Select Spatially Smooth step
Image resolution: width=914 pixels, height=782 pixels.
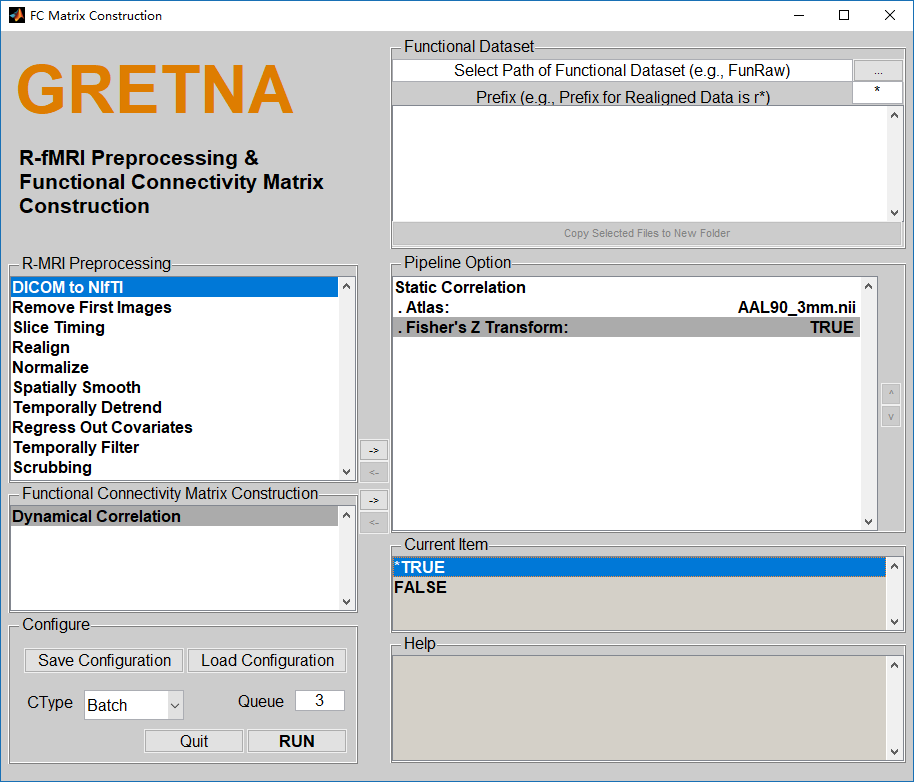click(174, 388)
